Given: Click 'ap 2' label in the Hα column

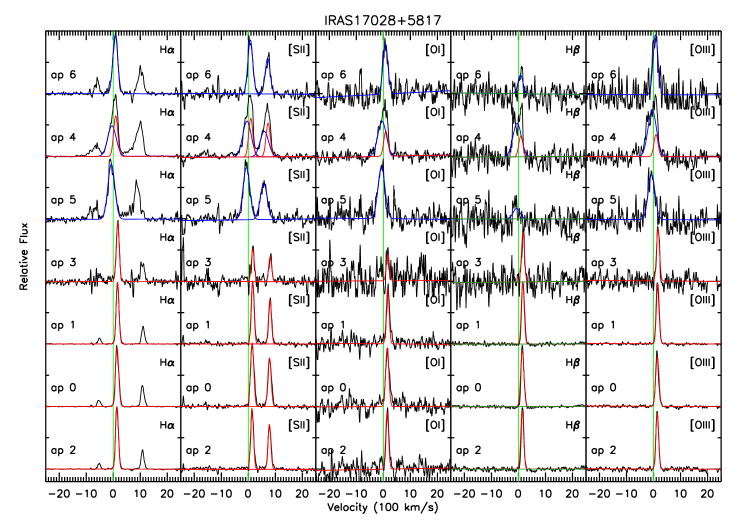Looking at the screenshot, I should click(63, 450).
